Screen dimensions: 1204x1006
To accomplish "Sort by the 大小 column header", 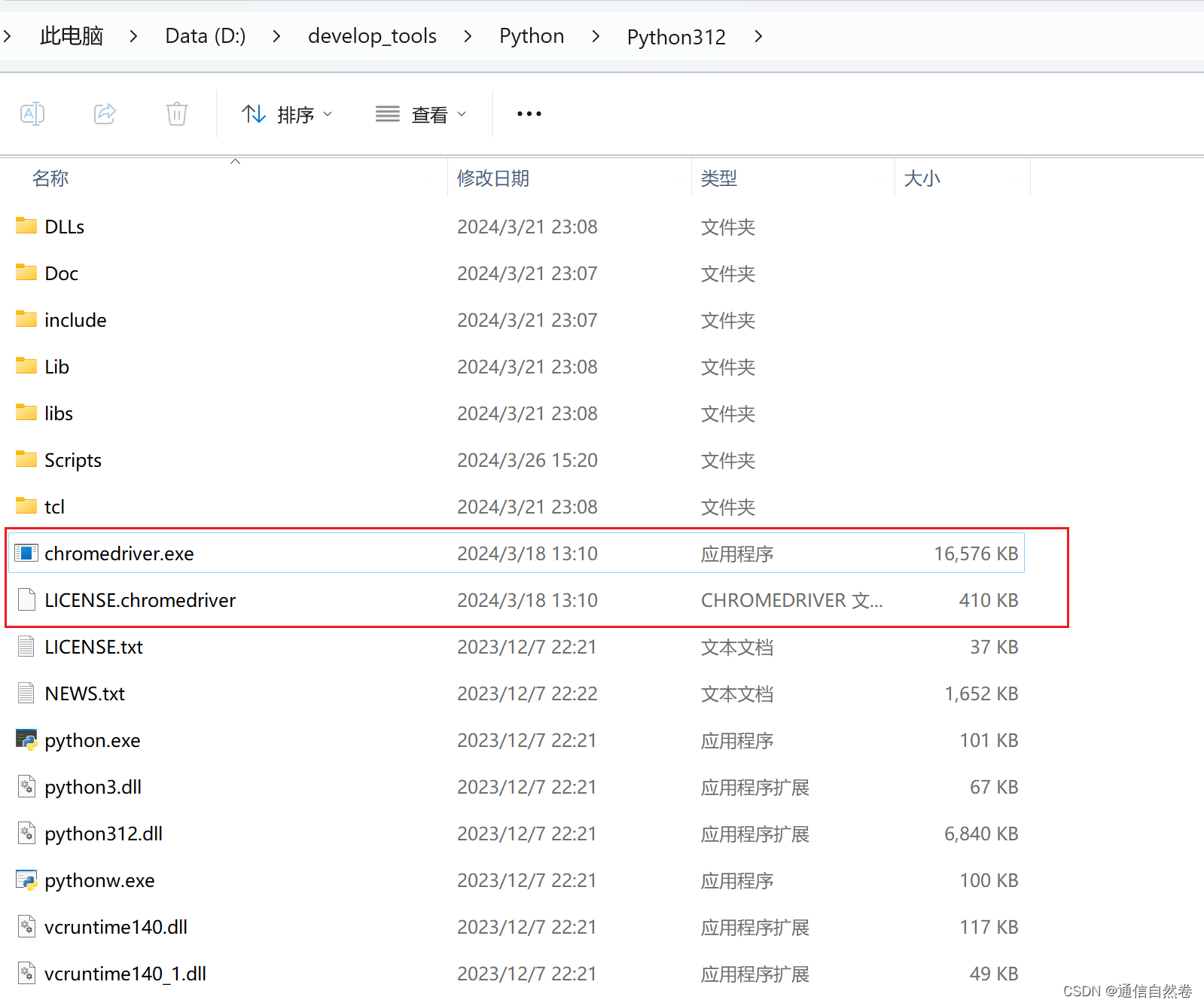I will tap(922, 178).
